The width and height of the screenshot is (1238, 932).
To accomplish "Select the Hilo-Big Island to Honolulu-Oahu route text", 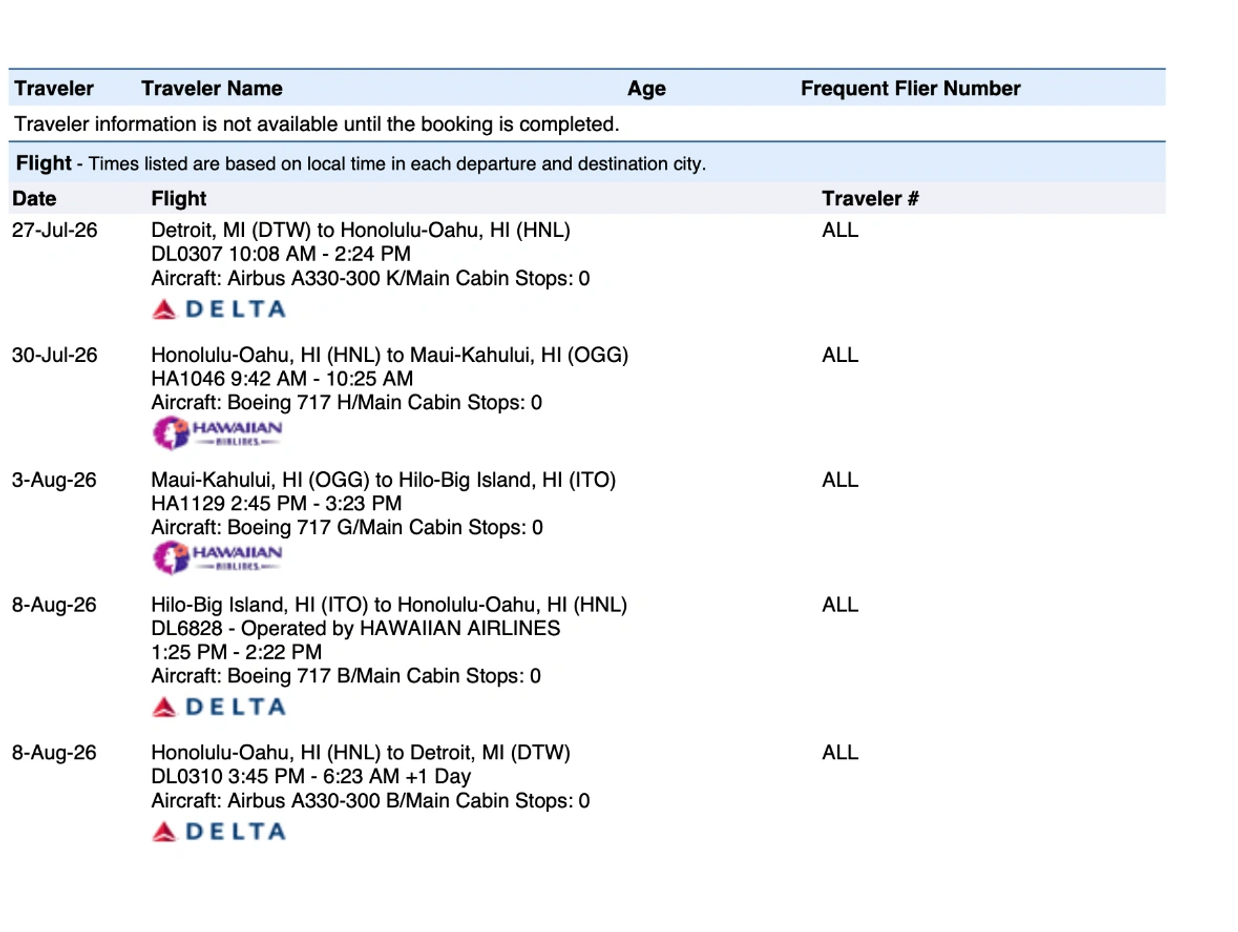I will click(388, 605).
